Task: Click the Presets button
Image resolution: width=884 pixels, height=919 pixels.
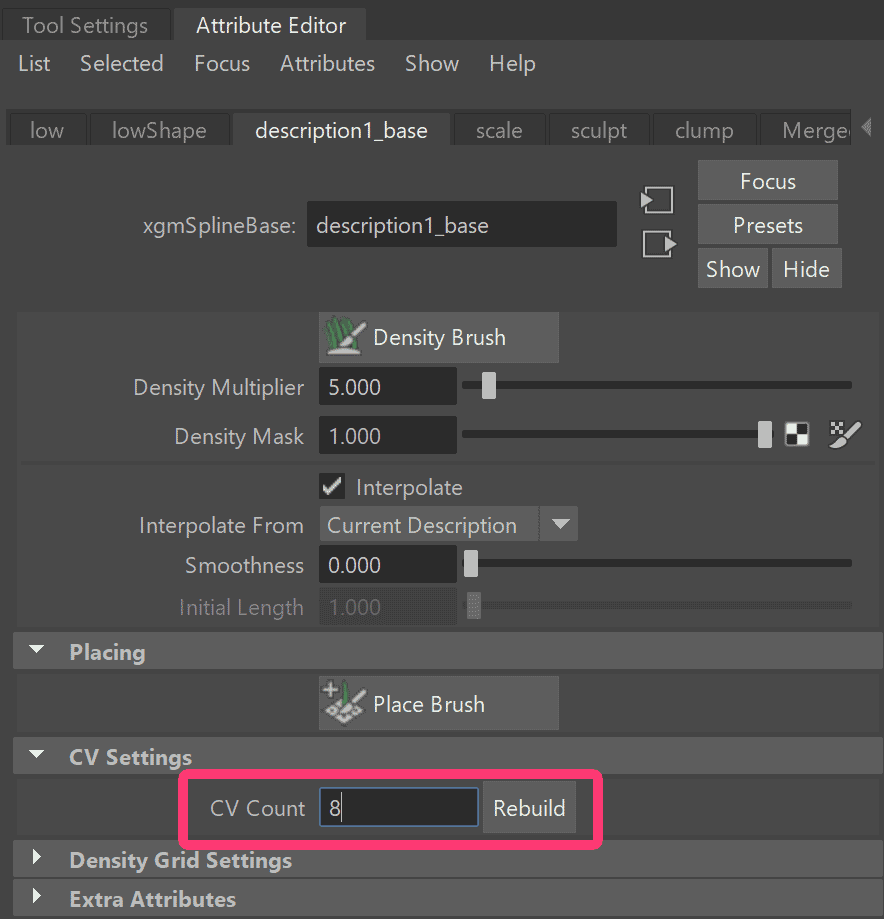Action: click(767, 225)
